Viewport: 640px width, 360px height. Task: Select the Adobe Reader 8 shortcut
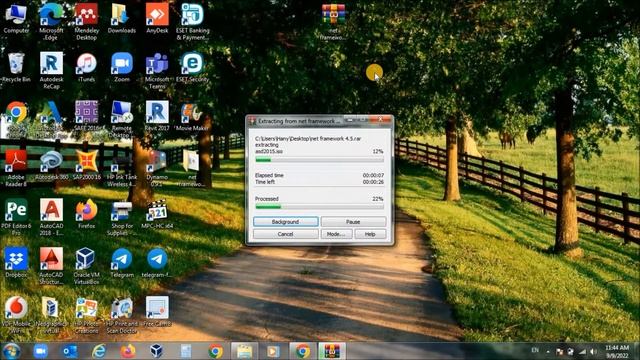[16, 168]
